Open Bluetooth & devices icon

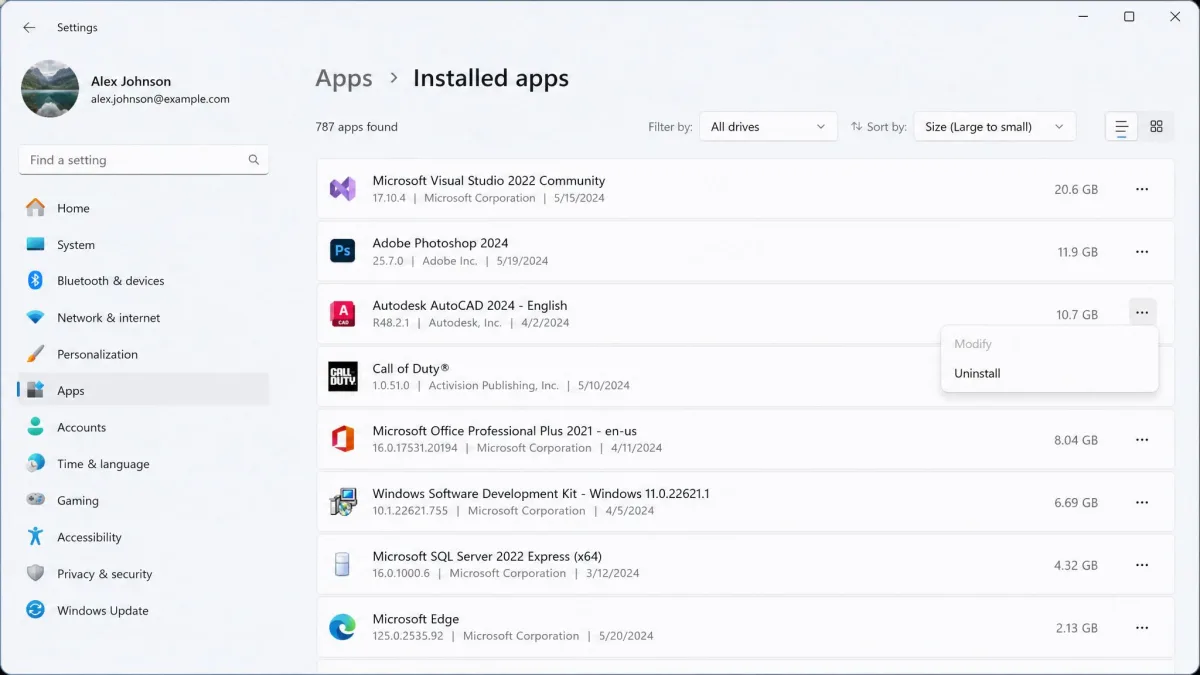pyautogui.click(x=36, y=281)
